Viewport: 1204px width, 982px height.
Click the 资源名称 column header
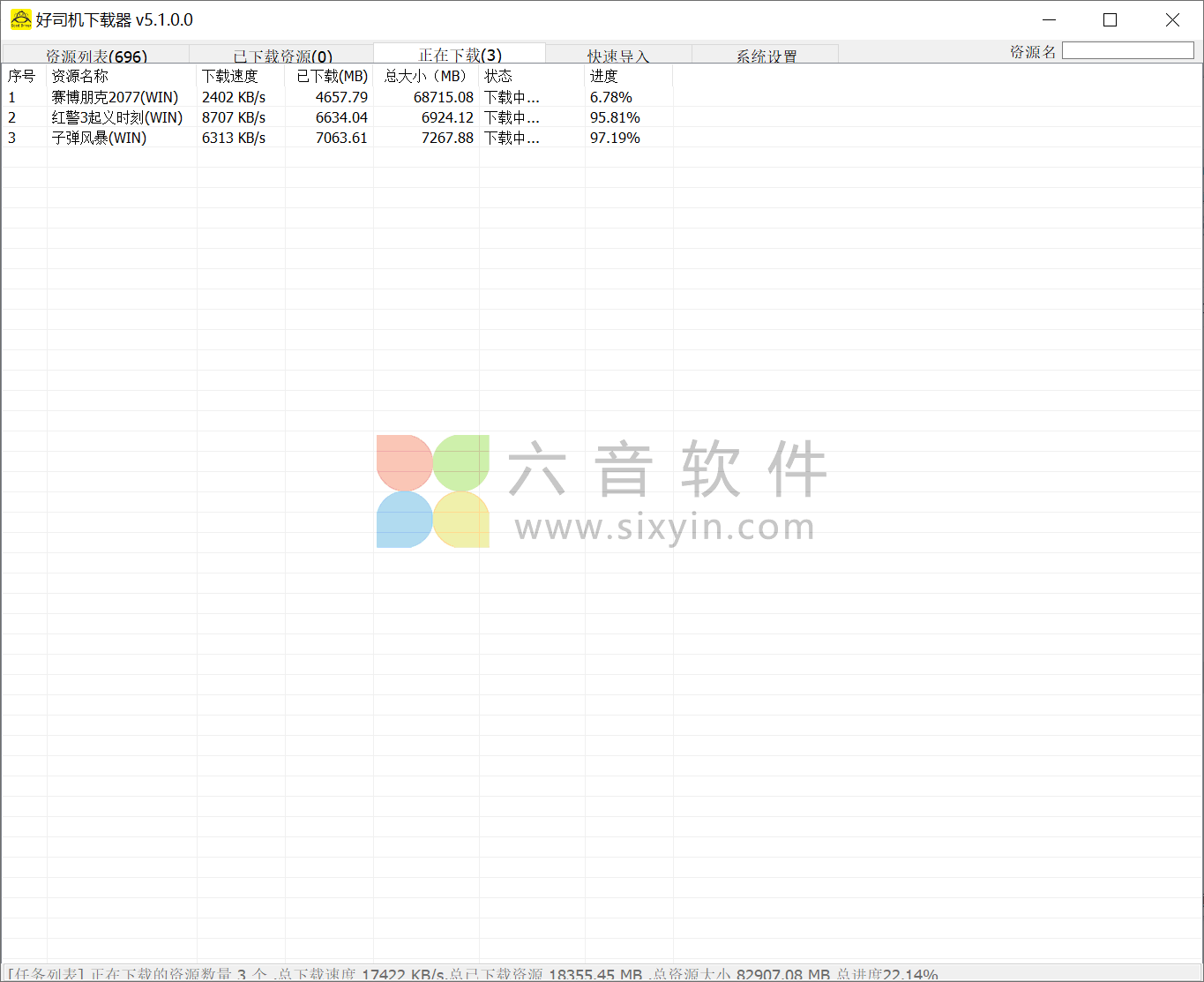[80, 76]
